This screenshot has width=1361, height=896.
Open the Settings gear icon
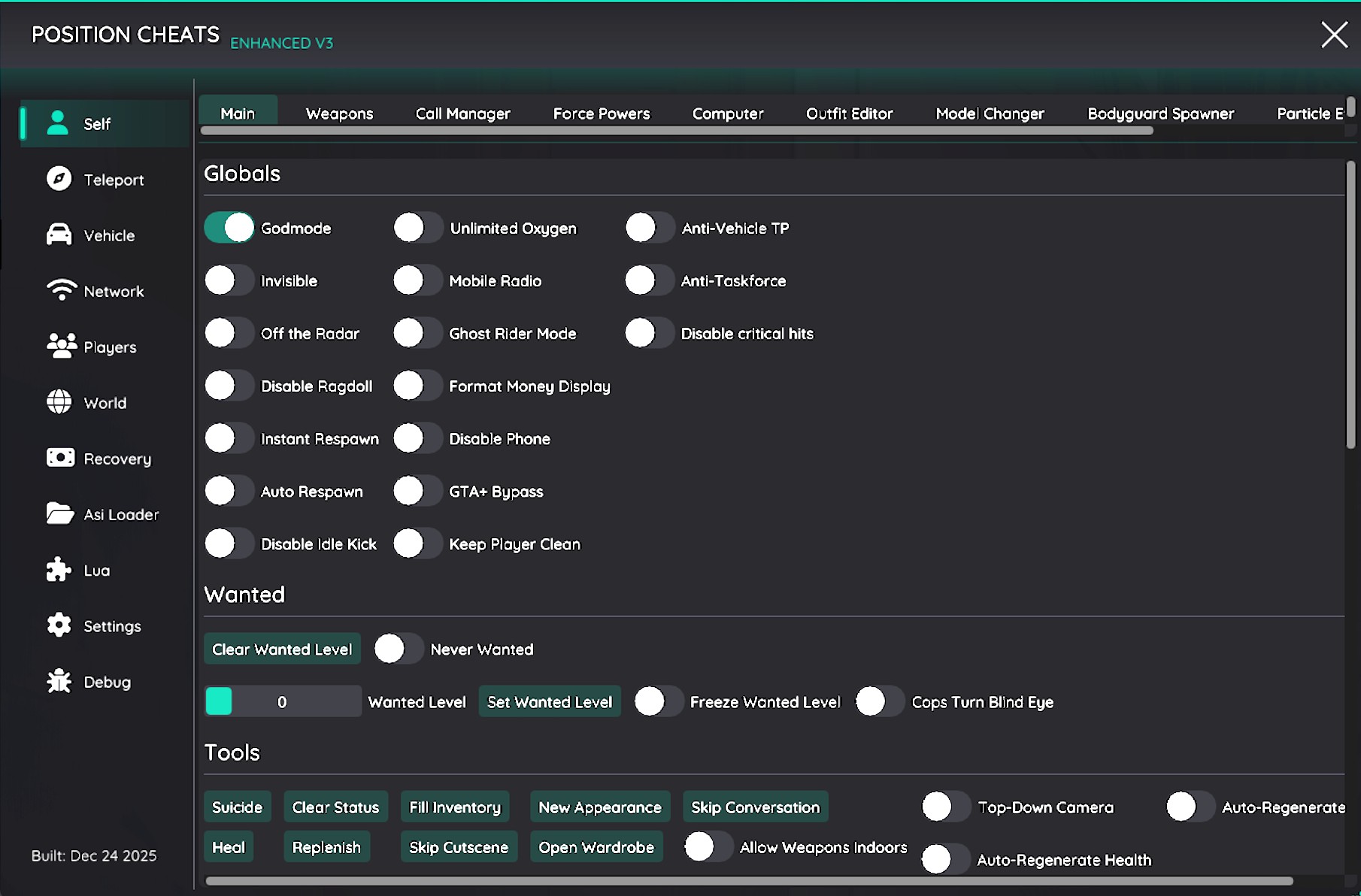tap(59, 625)
